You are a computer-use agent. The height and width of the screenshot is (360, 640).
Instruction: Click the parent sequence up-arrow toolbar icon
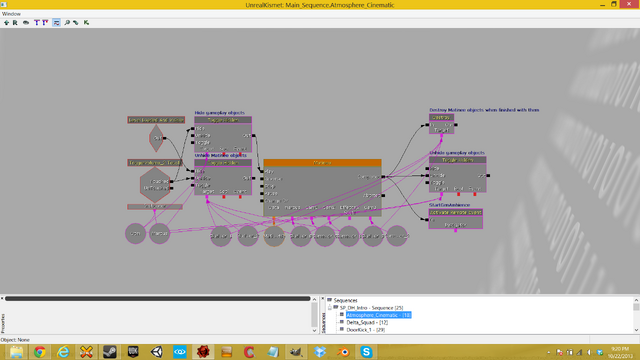pos(6,23)
